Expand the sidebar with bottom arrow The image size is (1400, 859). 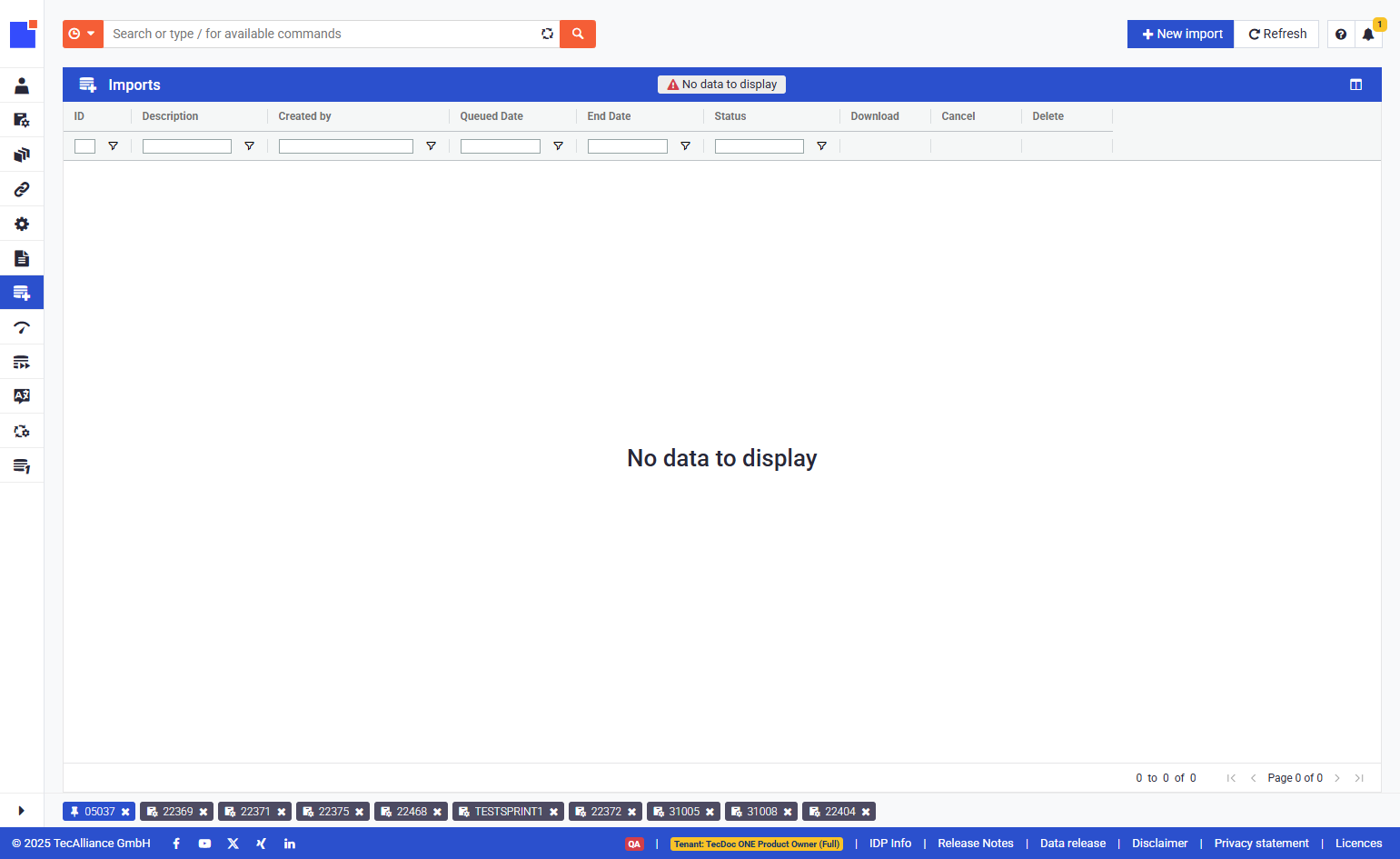pyautogui.click(x=22, y=811)
